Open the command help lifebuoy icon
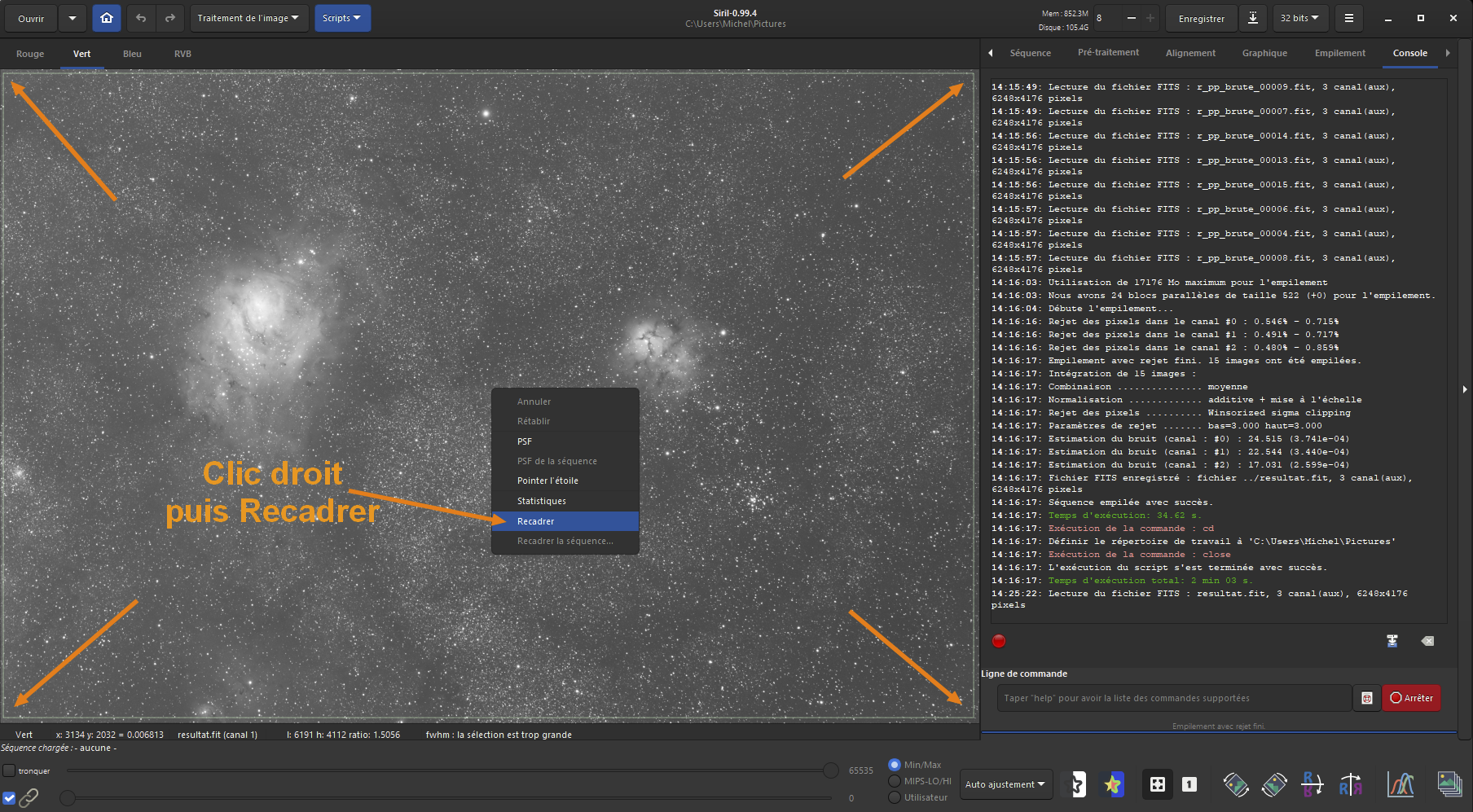 (1367, 698)
